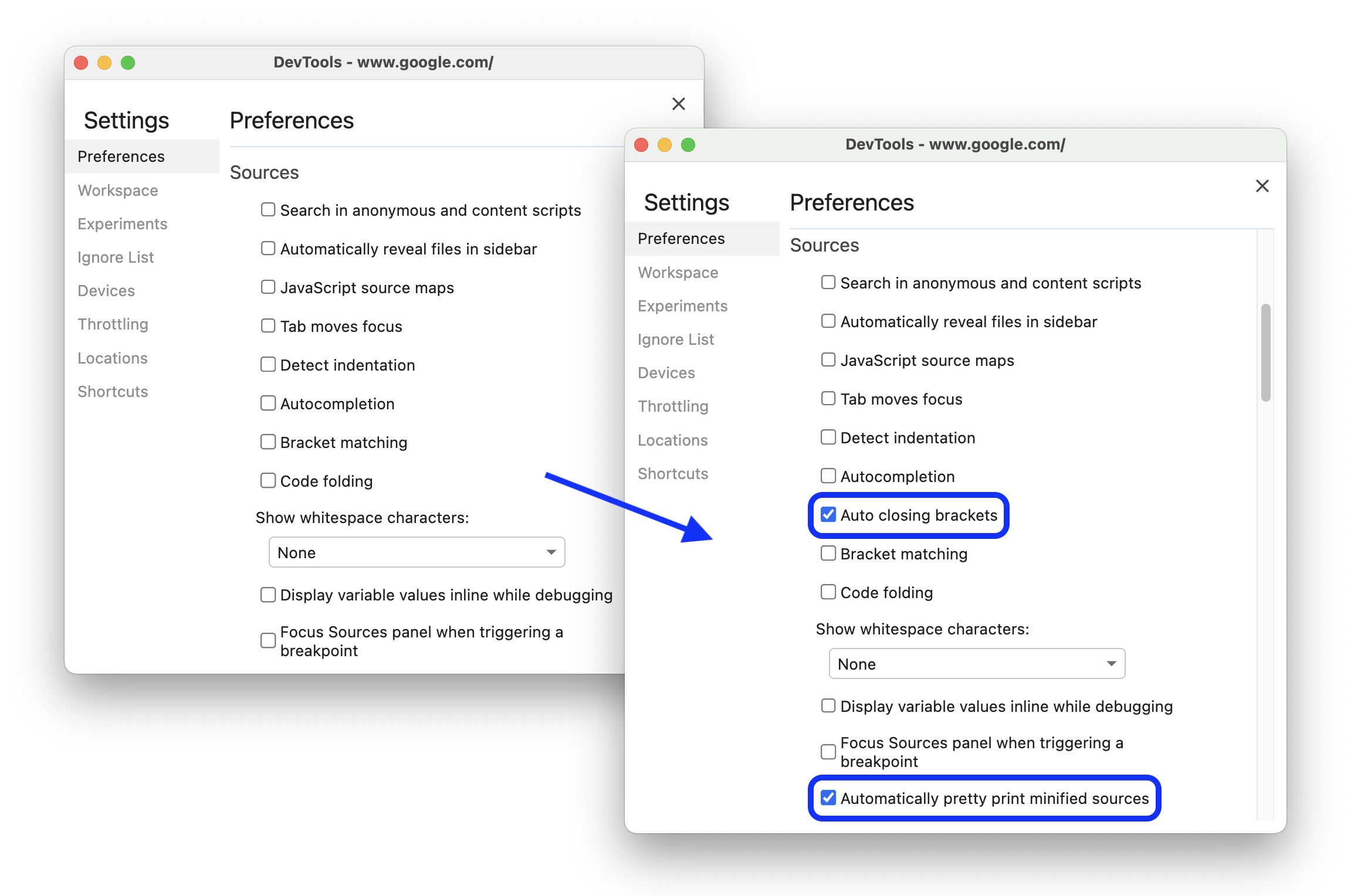Enable Auto closing brackets checkbox

click(828, 516)
